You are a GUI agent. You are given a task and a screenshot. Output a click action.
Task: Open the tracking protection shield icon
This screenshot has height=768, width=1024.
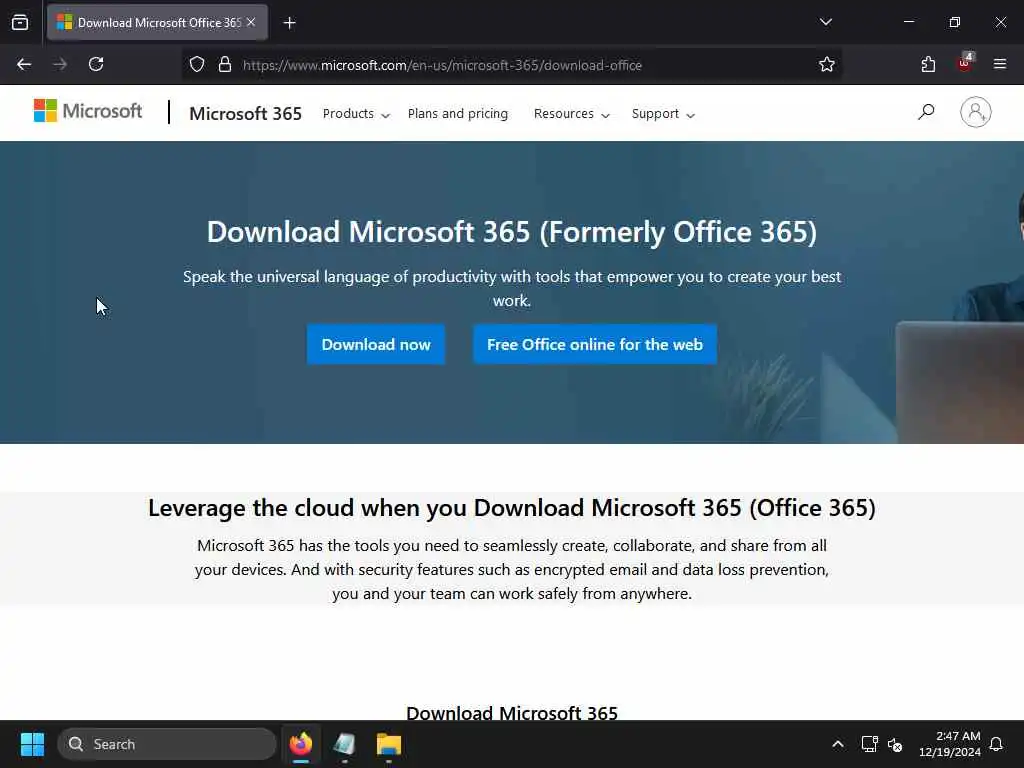click(x=197, y=65)
